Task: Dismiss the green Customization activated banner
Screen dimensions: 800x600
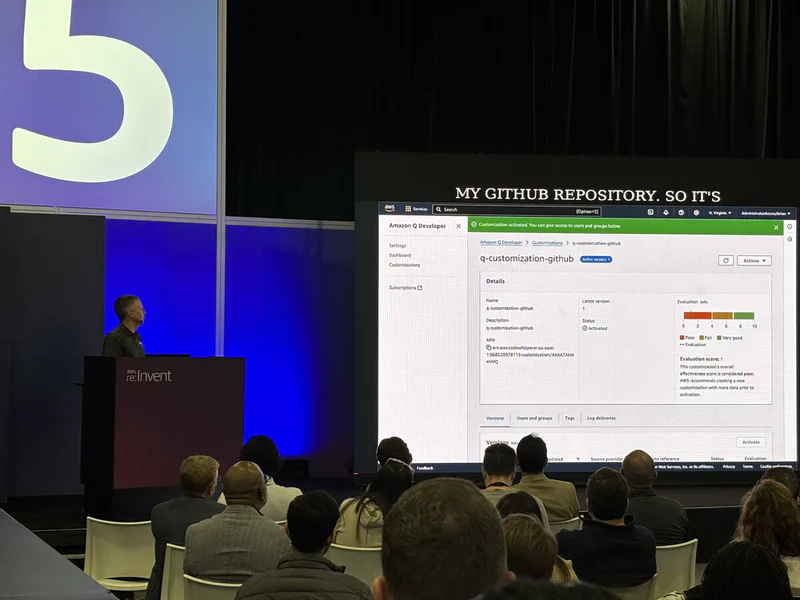Action: pos(775,228)
